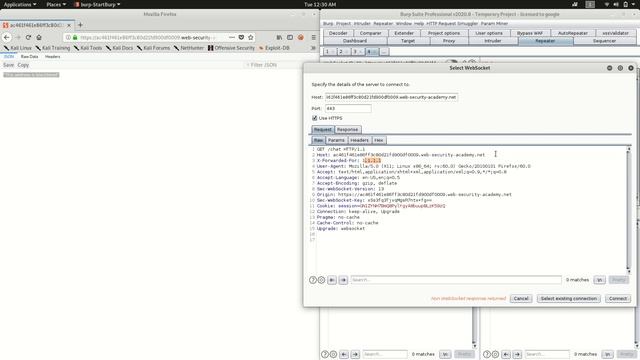Screen dimensions: 640x360
Task: Open a new Firefox tab
Action: [80, 25]
